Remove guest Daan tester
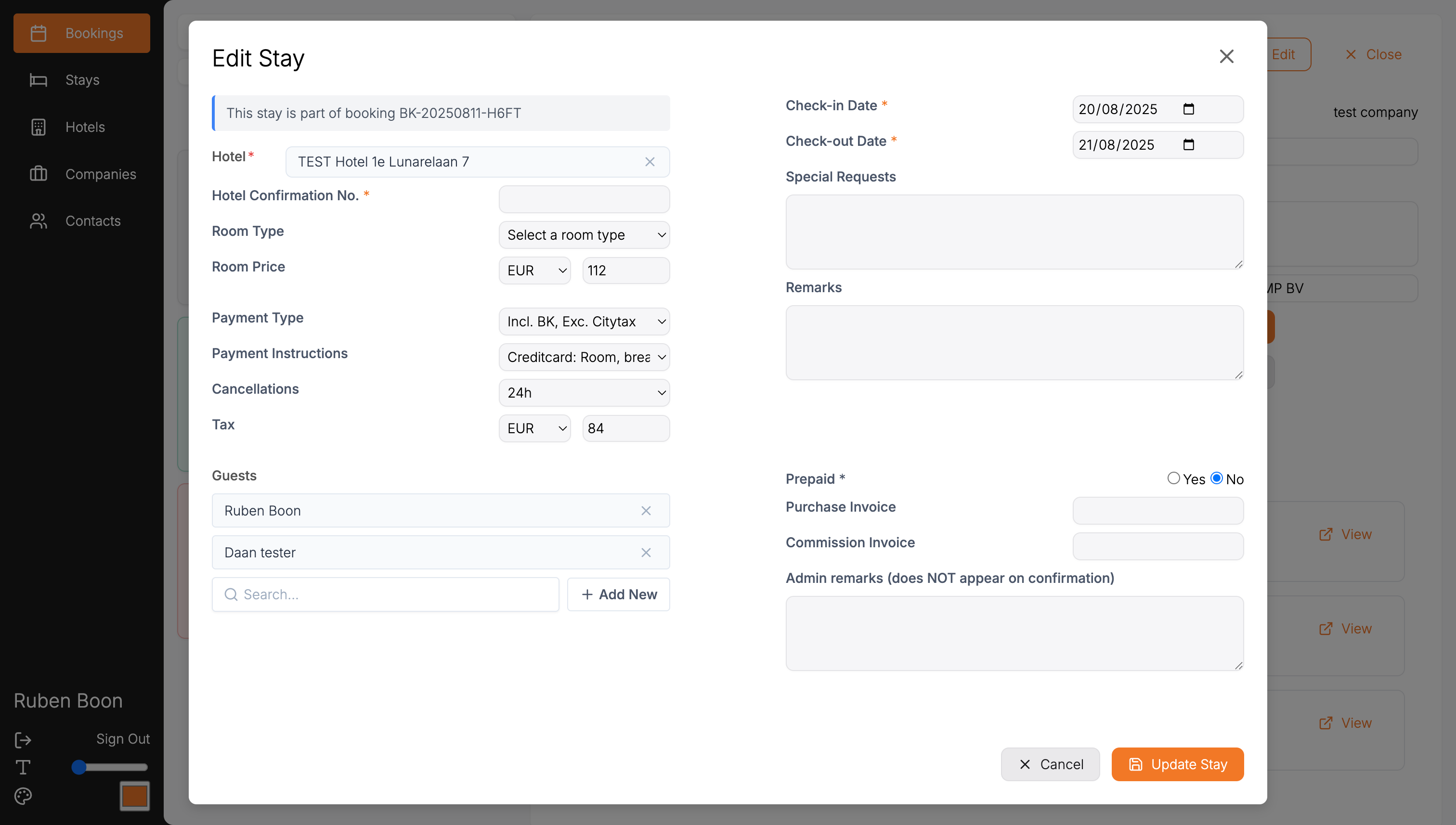1456x825 pixels. click(646, 553)
